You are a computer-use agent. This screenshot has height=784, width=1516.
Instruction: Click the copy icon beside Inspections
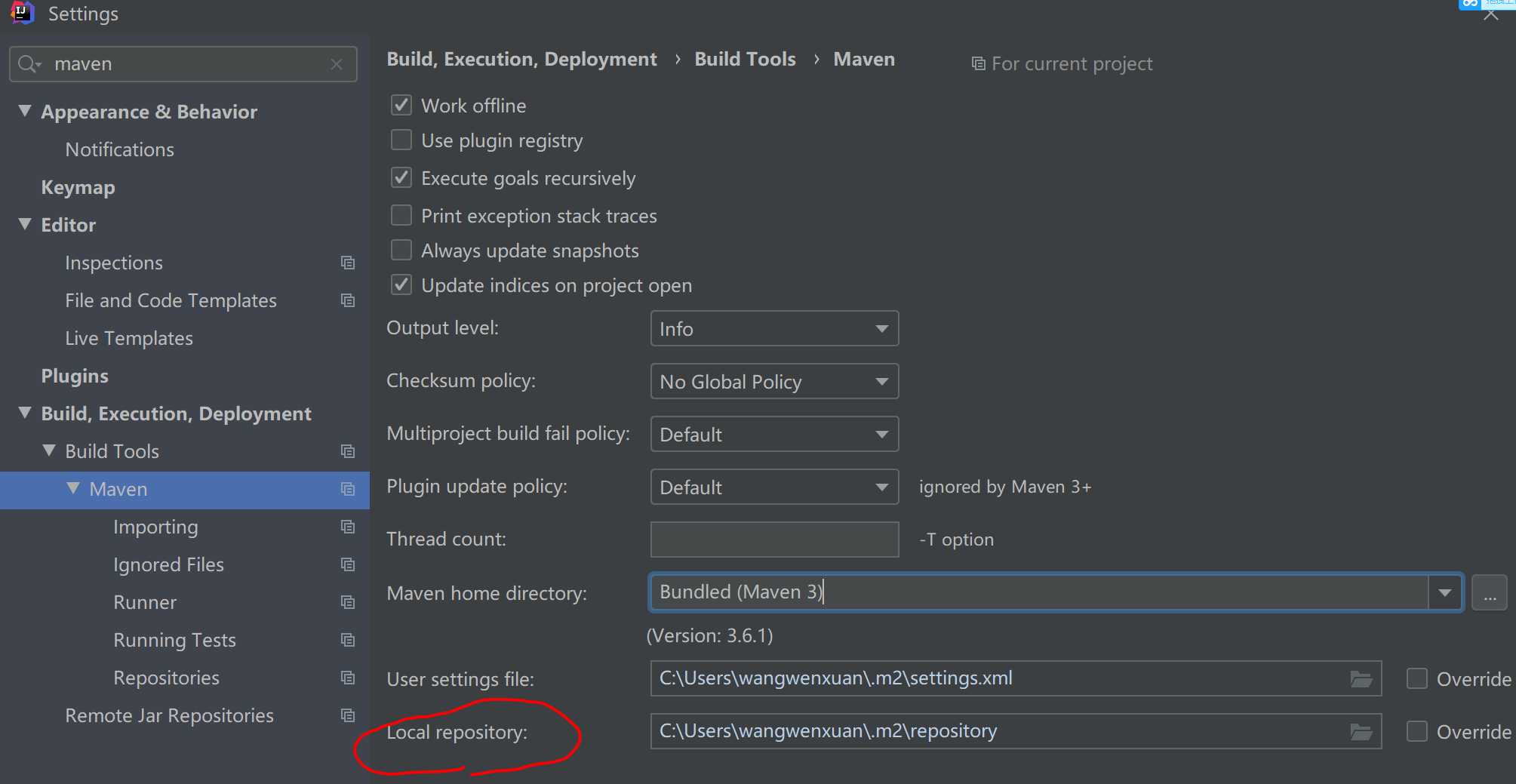click(x=347, y=263)
